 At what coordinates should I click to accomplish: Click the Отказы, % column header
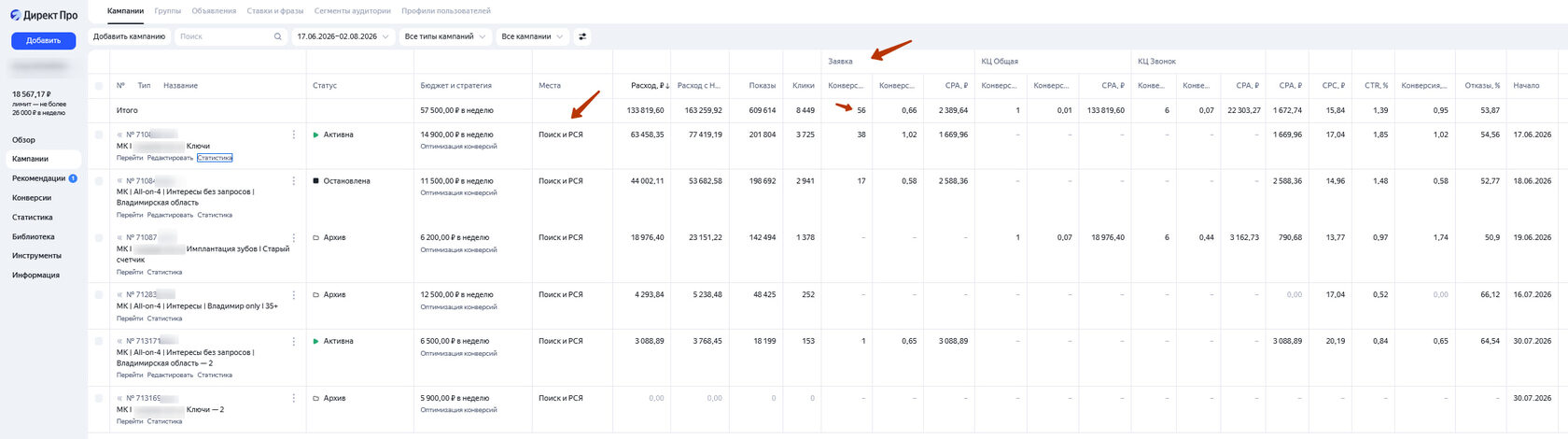(x=1482, y=86)
